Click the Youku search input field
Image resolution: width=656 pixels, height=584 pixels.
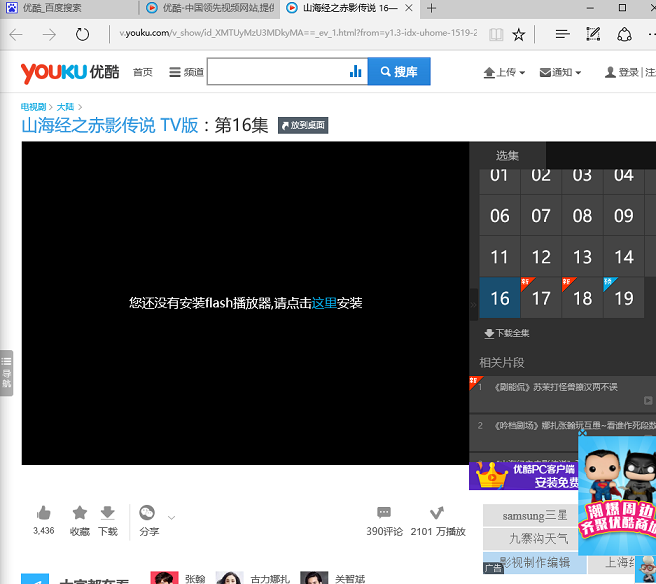point(276,72)
